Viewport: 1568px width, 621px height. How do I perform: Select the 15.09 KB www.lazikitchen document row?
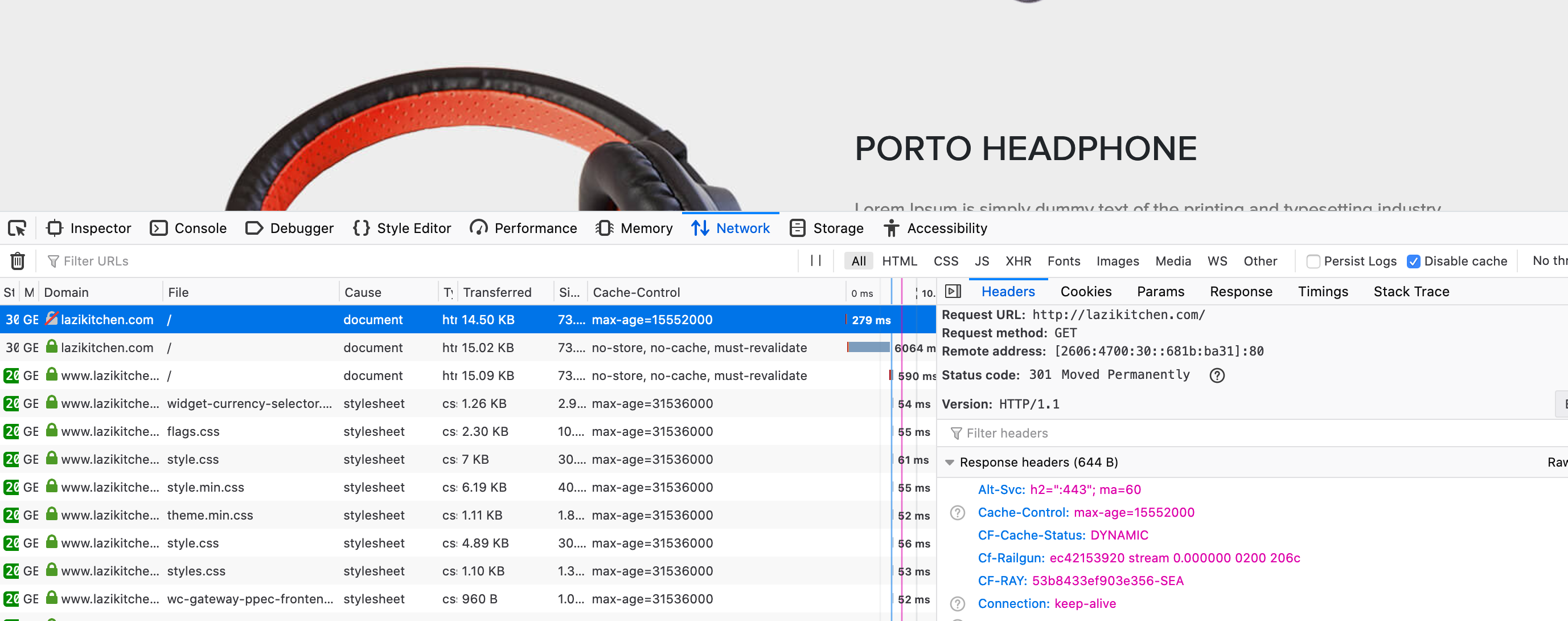(x=467, y=375)
